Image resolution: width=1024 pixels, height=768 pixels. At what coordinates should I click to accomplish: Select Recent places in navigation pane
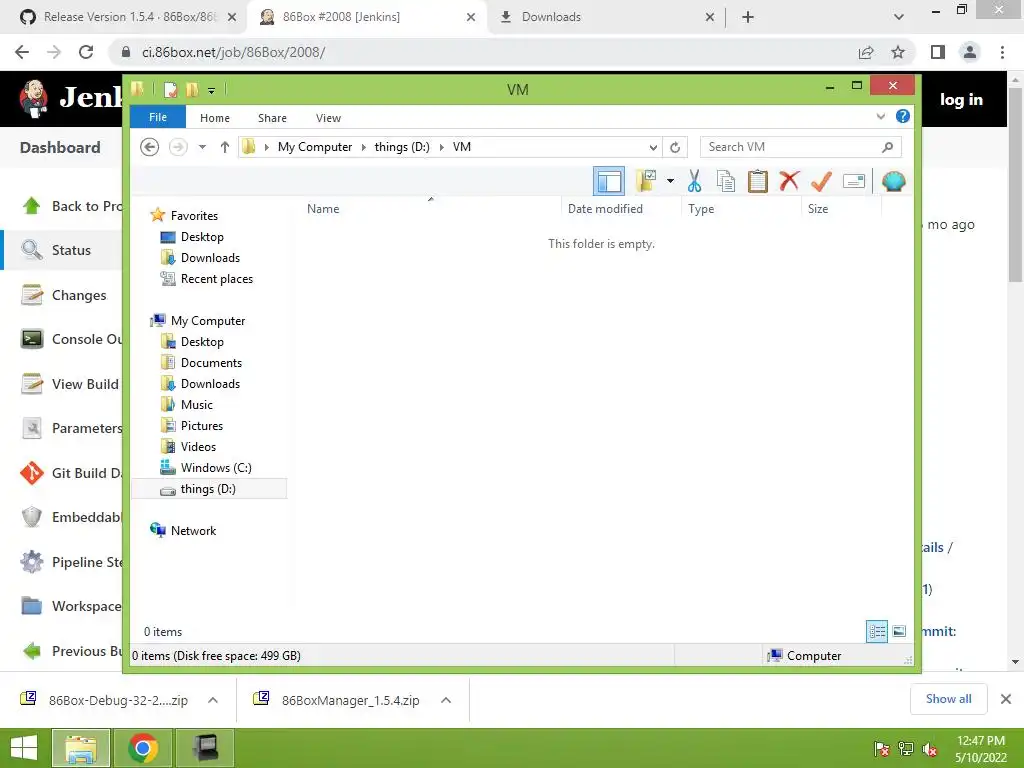pyautogui.click(x=216, y=279)
